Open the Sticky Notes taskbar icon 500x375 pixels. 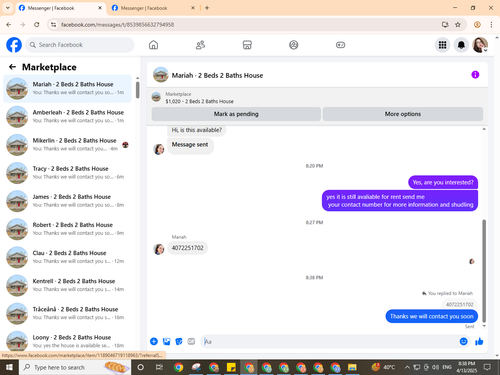231,367
